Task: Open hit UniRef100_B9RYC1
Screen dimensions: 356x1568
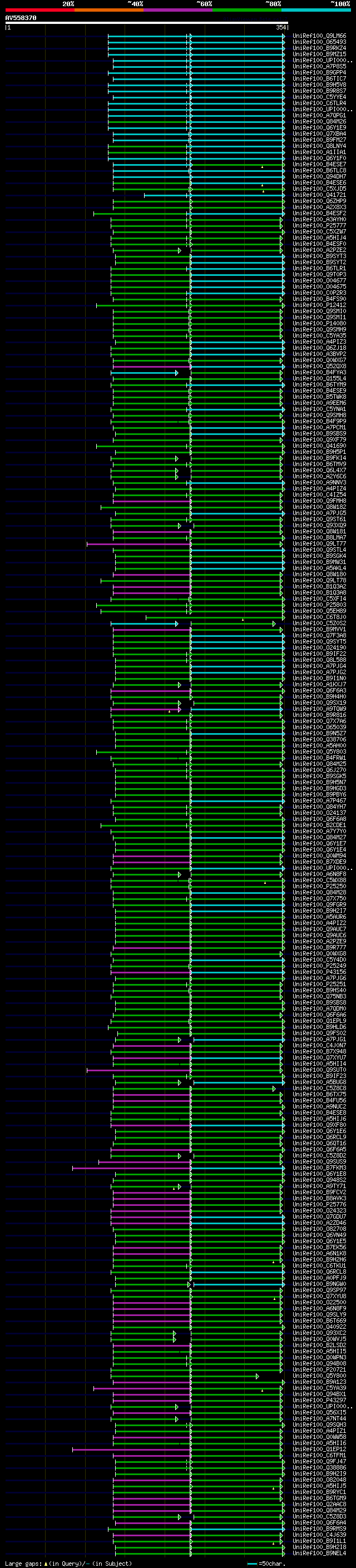Action: [319, 1492]
